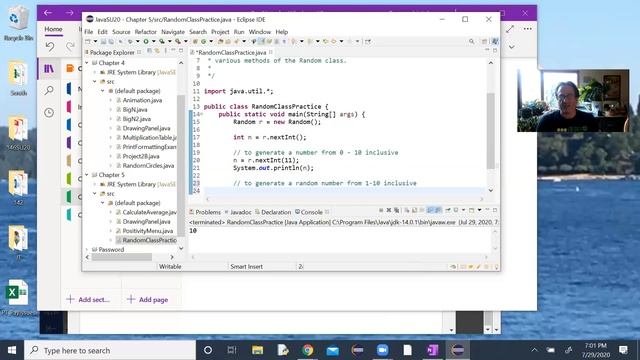The height and width of the screenshot is (360, 640).
Task: Open File Explorer from the taskbar
Action: pyautogui.click(x=258, y=350)
